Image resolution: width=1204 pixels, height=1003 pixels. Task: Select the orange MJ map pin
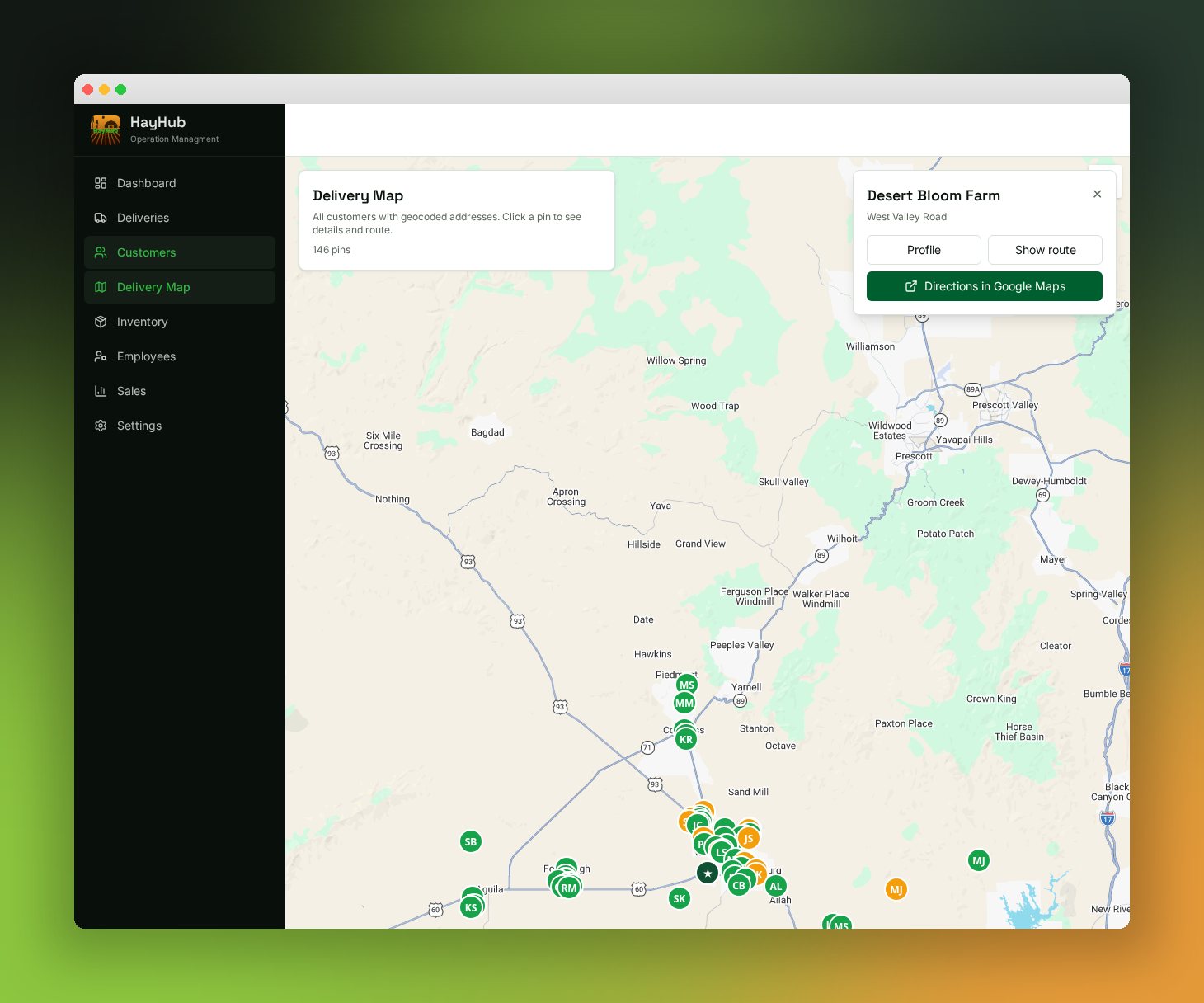pos(896,889)
